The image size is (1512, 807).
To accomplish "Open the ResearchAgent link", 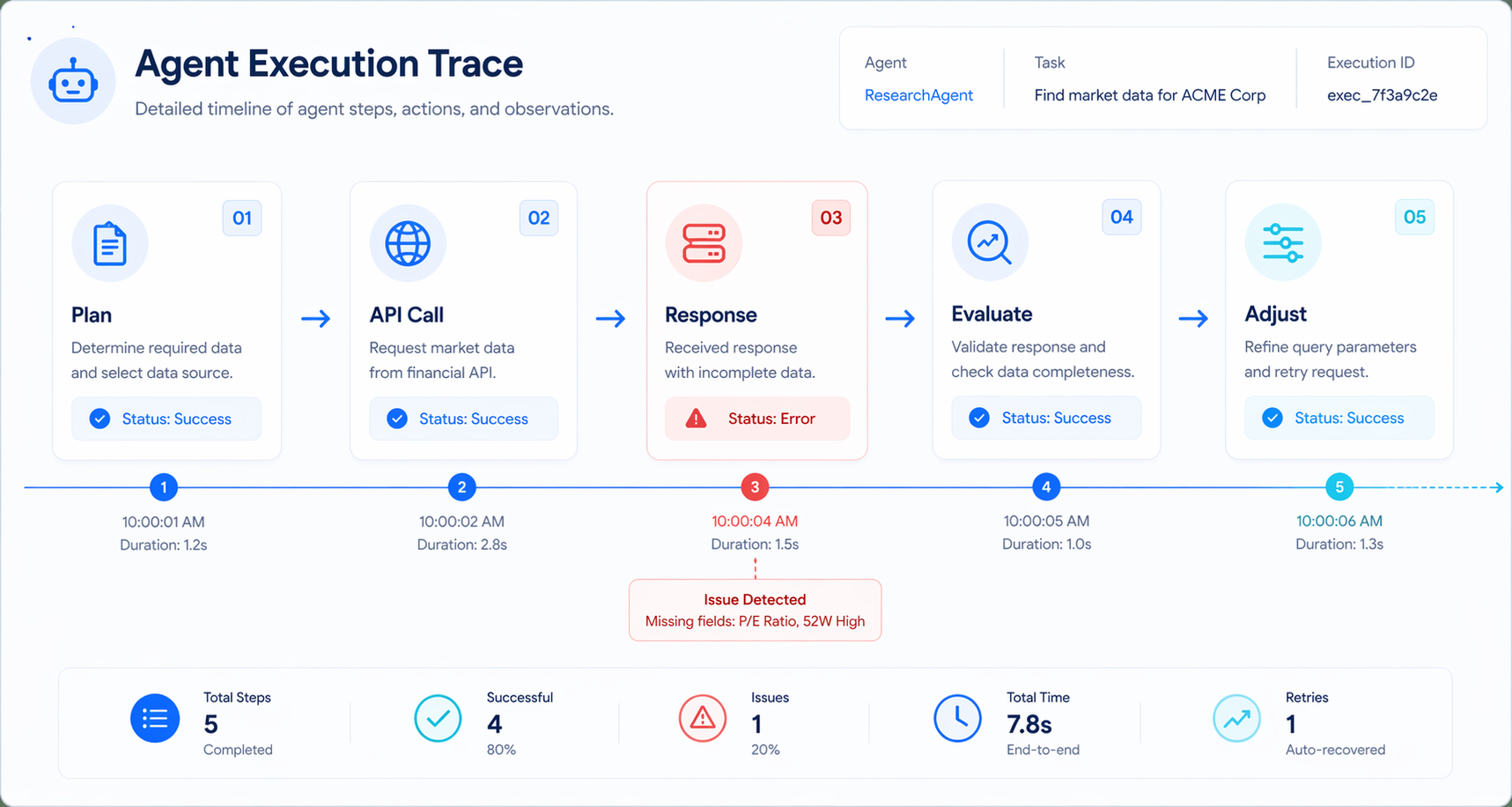I will coord(918,95).
